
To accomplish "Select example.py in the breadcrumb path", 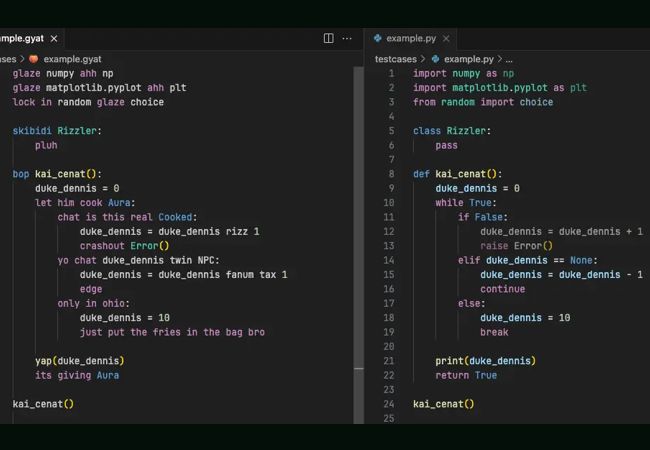I will point(469,59).
